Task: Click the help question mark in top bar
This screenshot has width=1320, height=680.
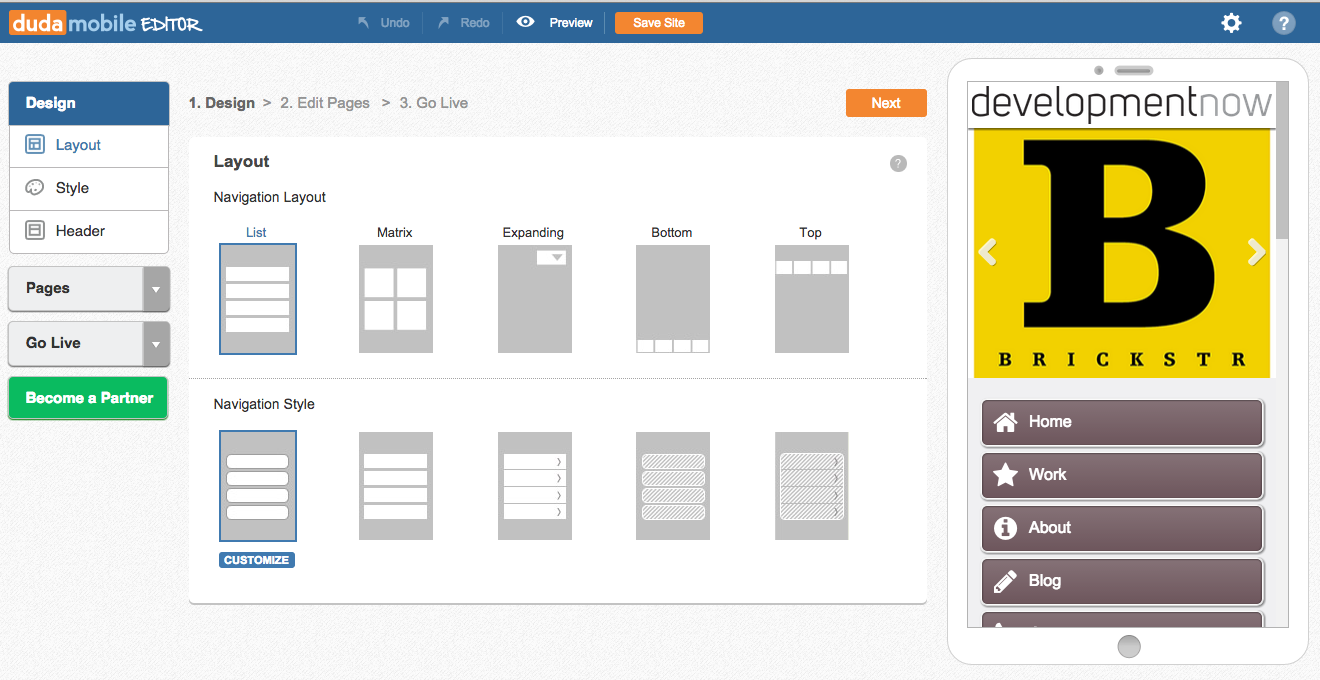Action: (1283, 23)
